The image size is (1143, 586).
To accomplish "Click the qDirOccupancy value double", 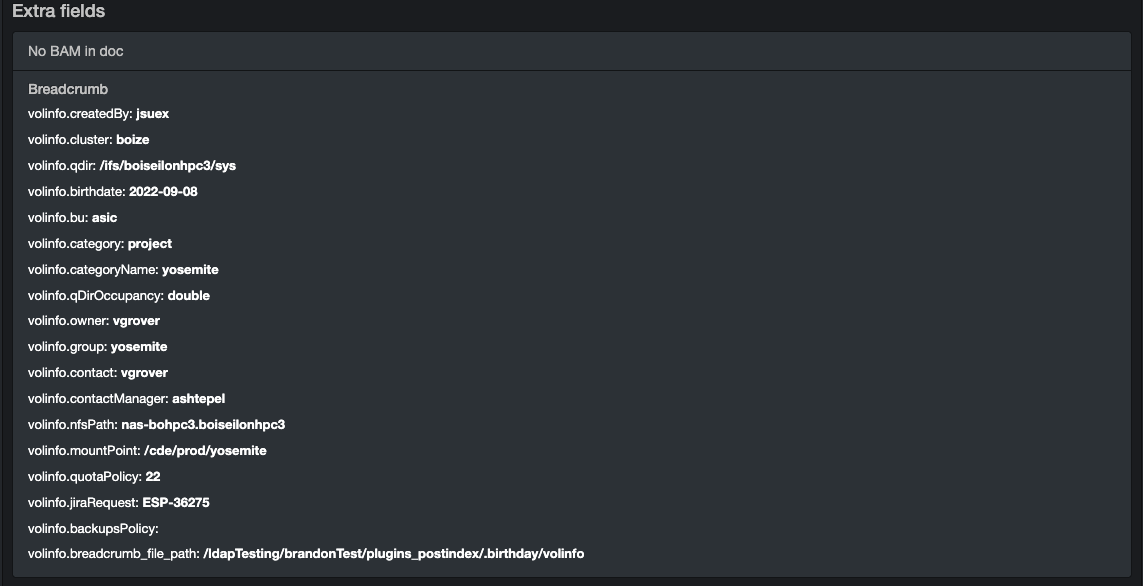I will click(x=189, y=295).
